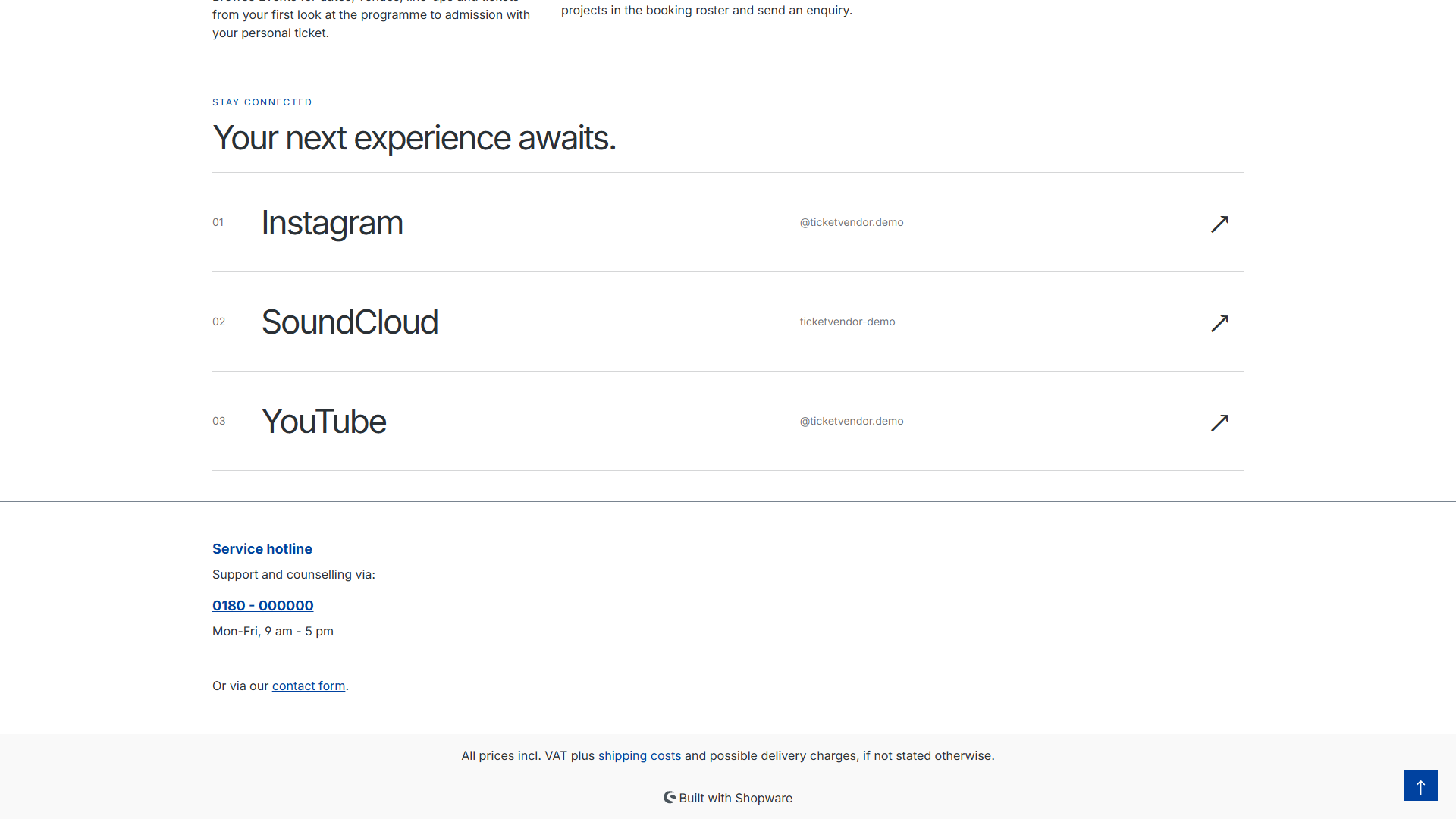1456x819 pixels.
Task: Click the Built with Shopware text
Action: 736,798
